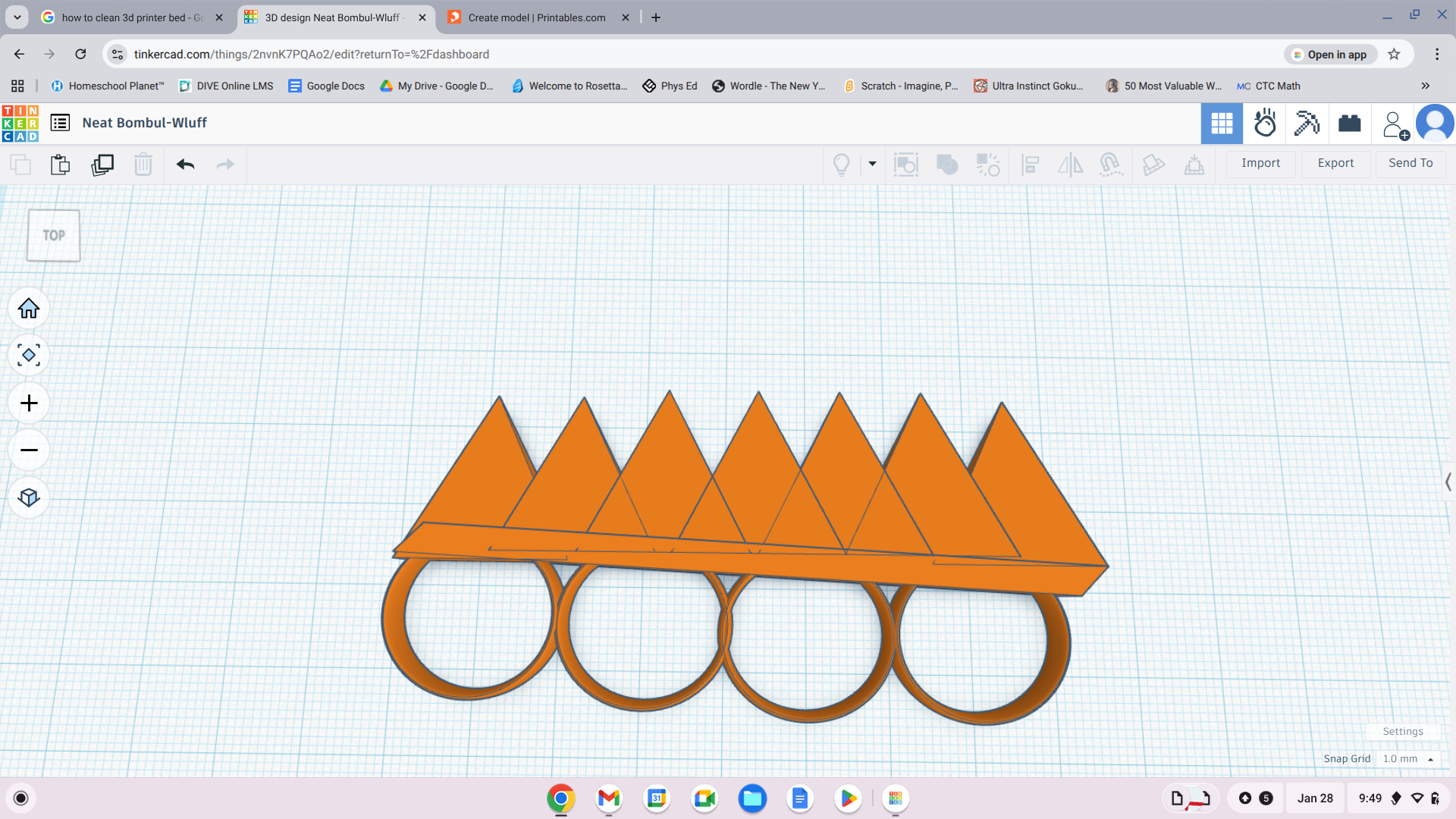Click the Align tool icon

1030,164
